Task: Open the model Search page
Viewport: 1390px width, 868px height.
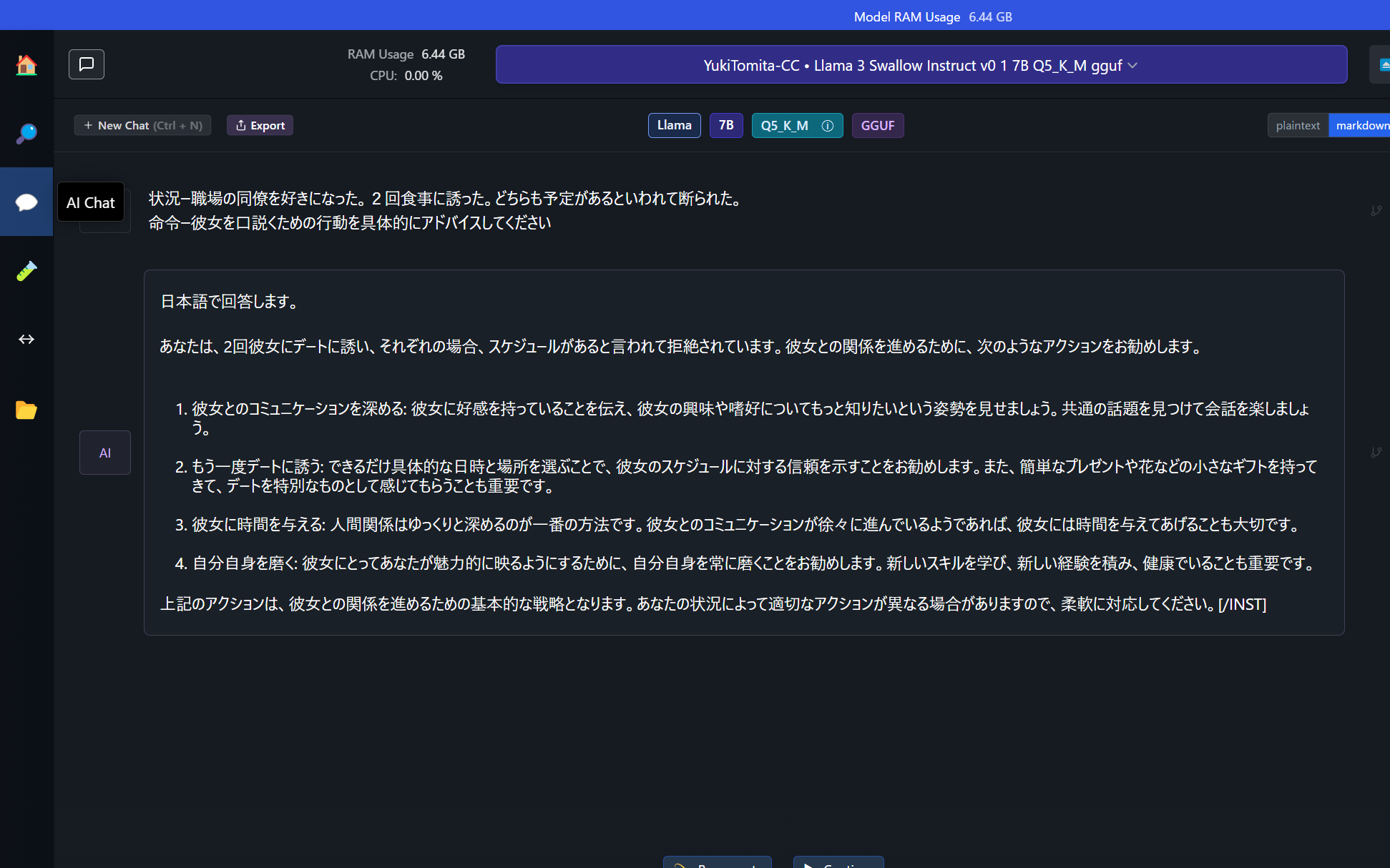Action: pyautogui.click(x=26, y=134)
